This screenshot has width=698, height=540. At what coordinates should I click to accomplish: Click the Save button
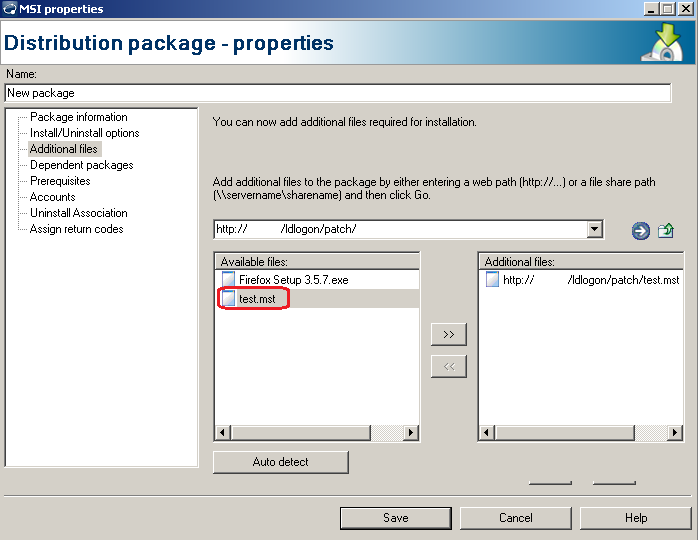point(395,518)
